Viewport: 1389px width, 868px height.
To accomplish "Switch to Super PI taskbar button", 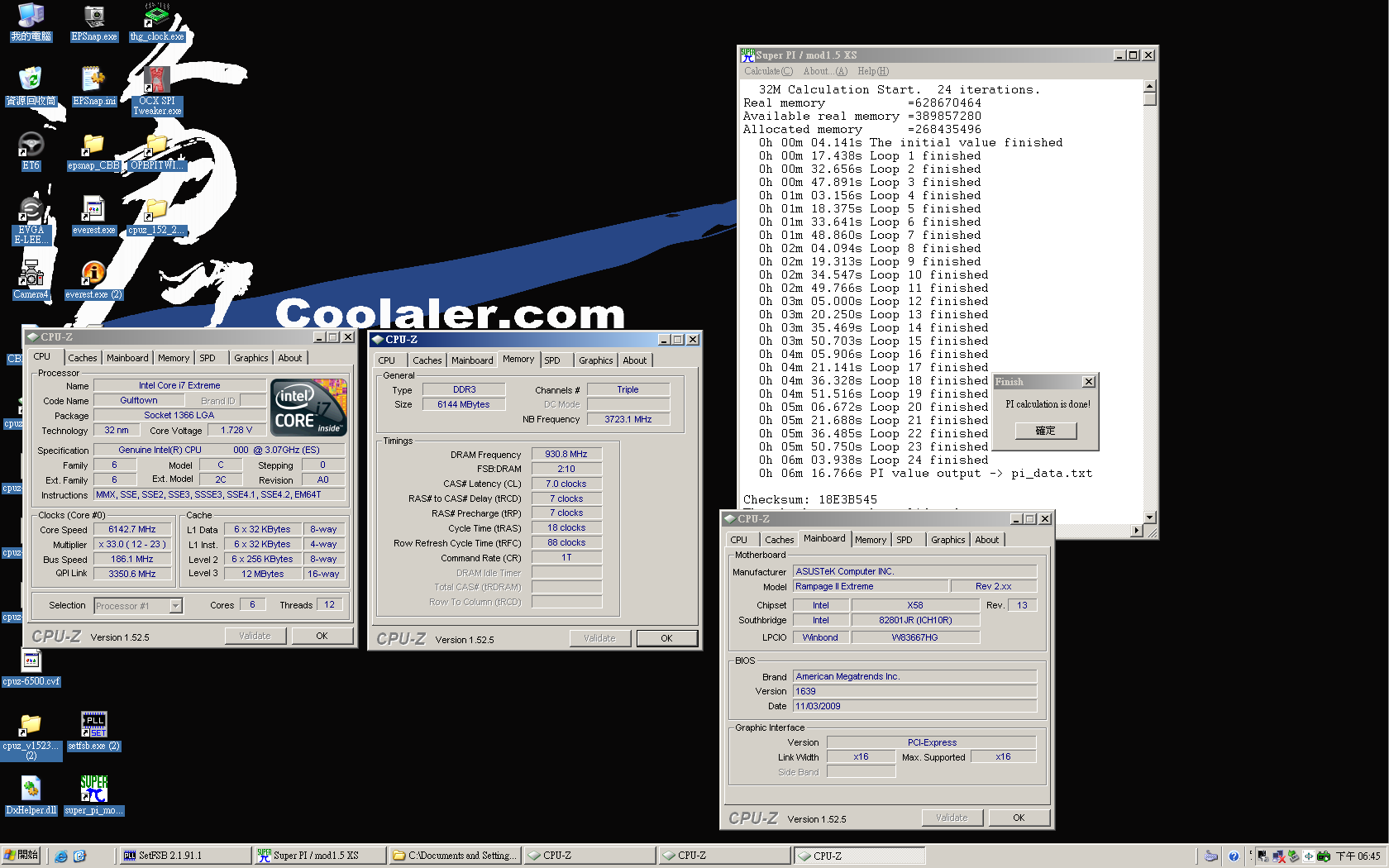I will pos(320,856).
